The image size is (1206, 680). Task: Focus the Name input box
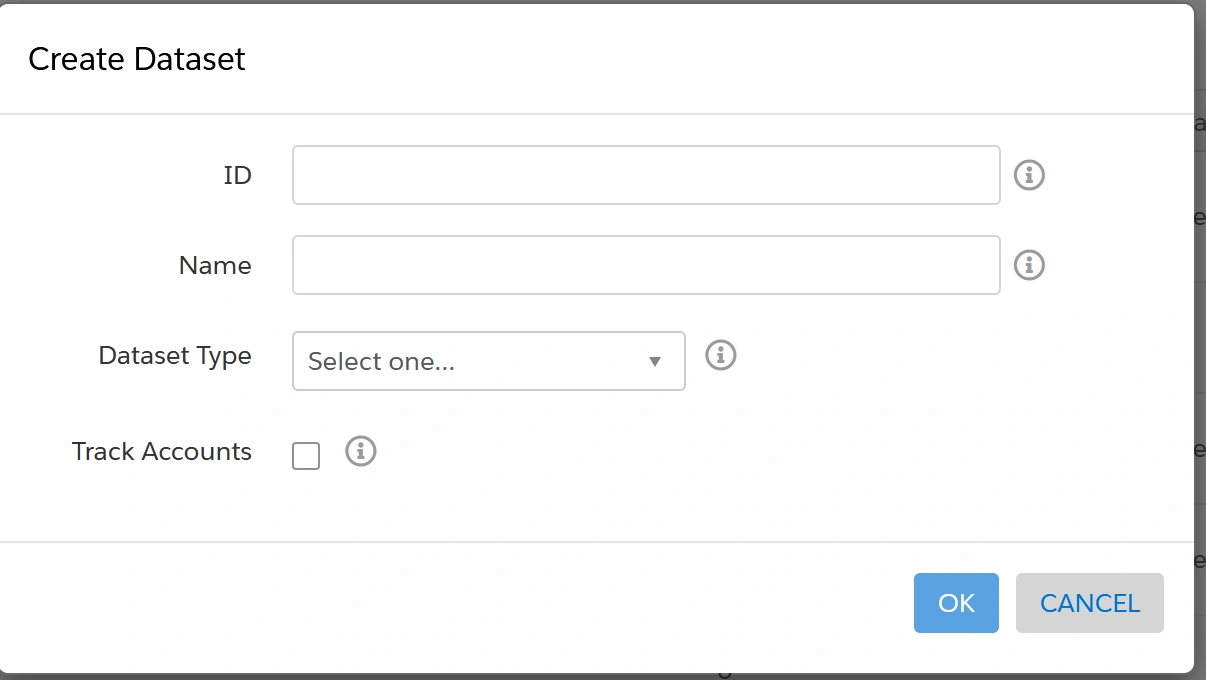pos(645,264)
